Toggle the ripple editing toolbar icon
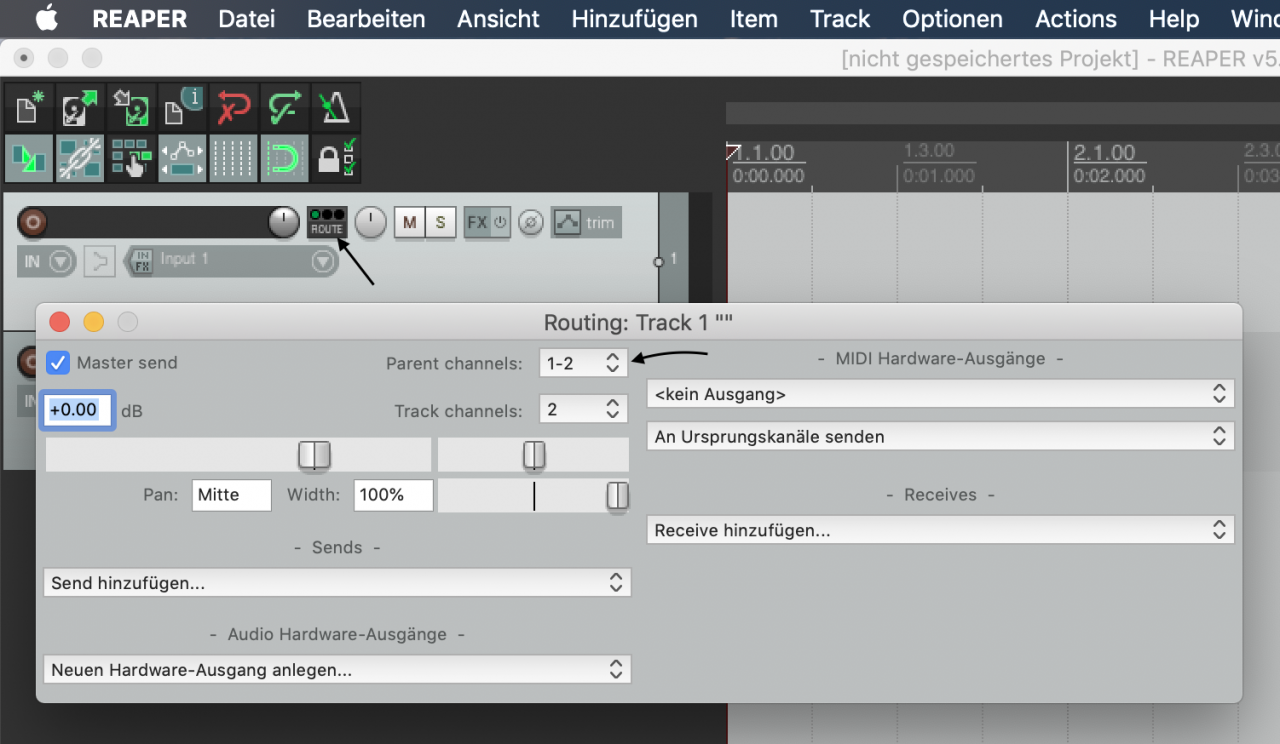The image size is (1280, 744). tap(131, 159)
